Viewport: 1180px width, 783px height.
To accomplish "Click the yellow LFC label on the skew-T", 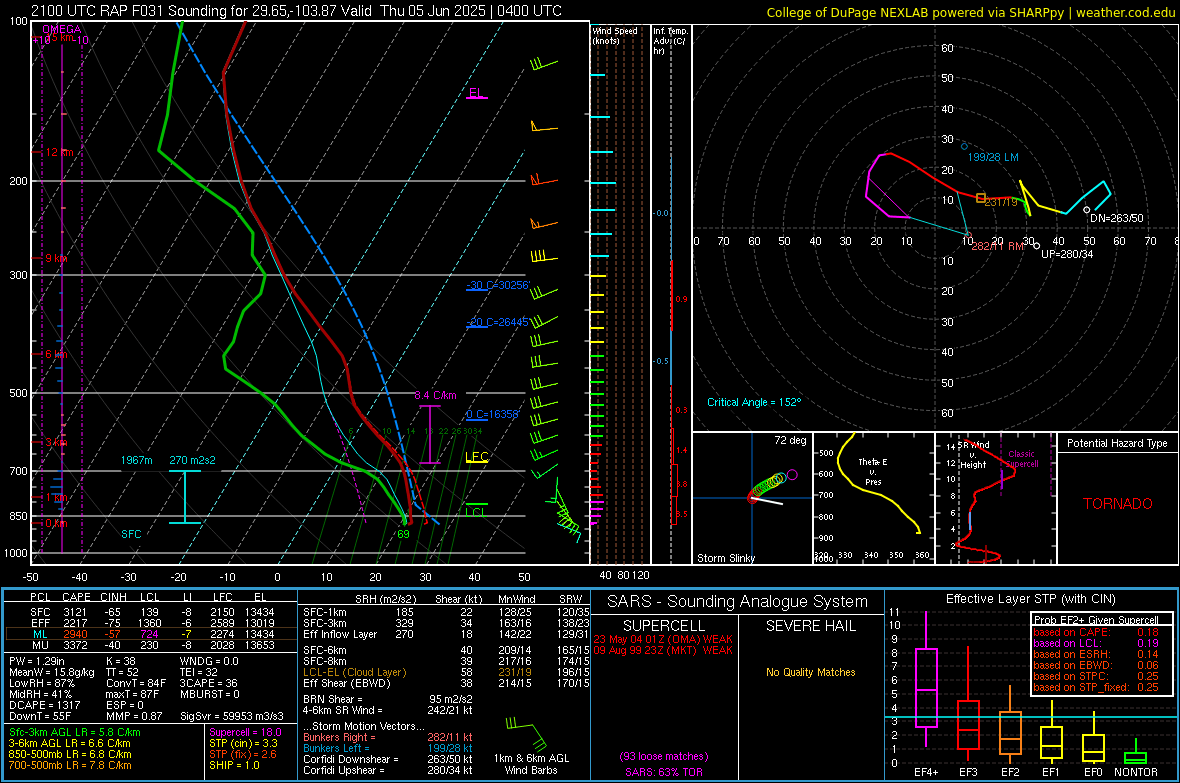I will tap(476, 456).
